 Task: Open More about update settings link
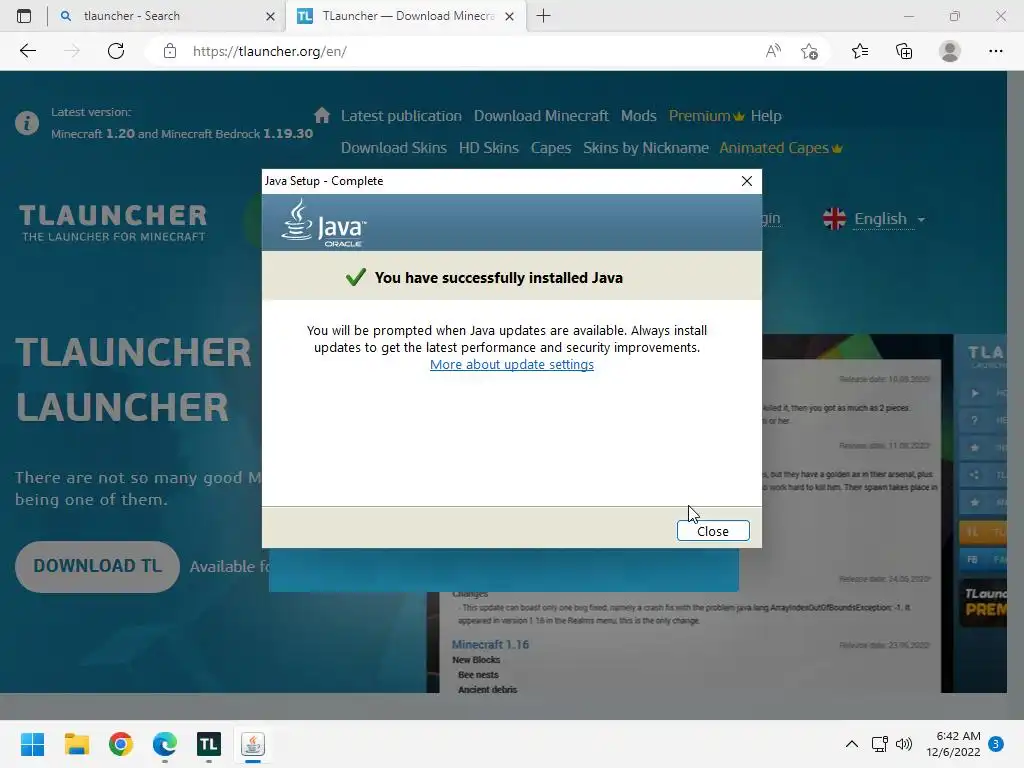(511, 364)
